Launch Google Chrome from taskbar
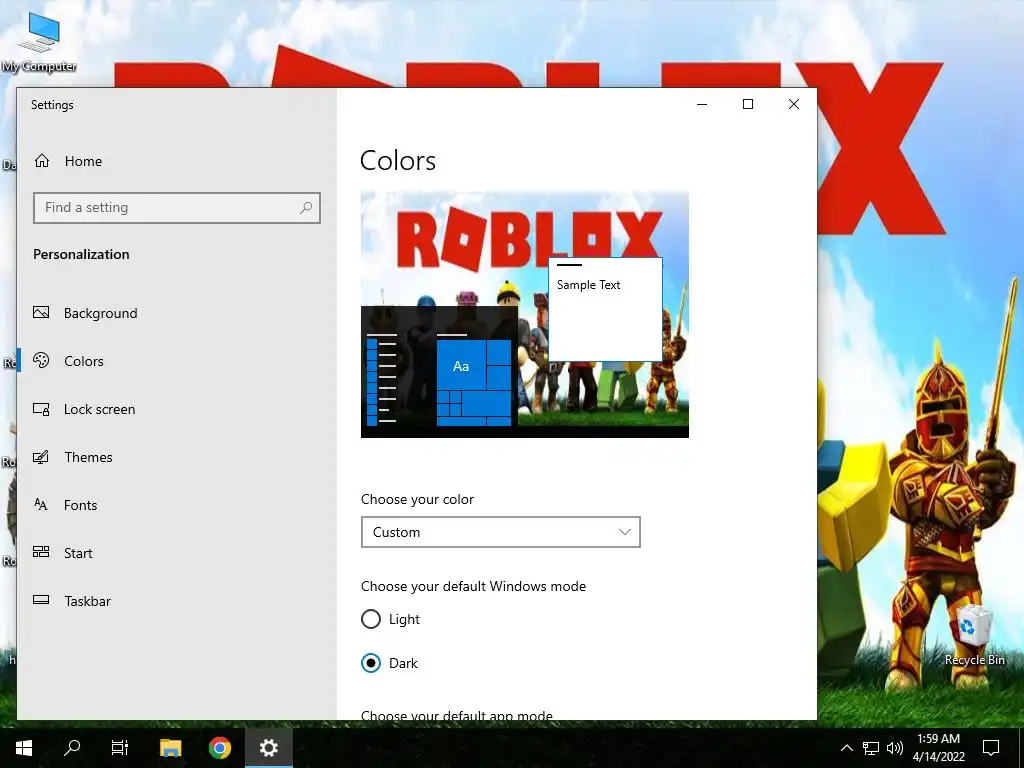This screenshot has height=768, width=1024. click(220, 748)
